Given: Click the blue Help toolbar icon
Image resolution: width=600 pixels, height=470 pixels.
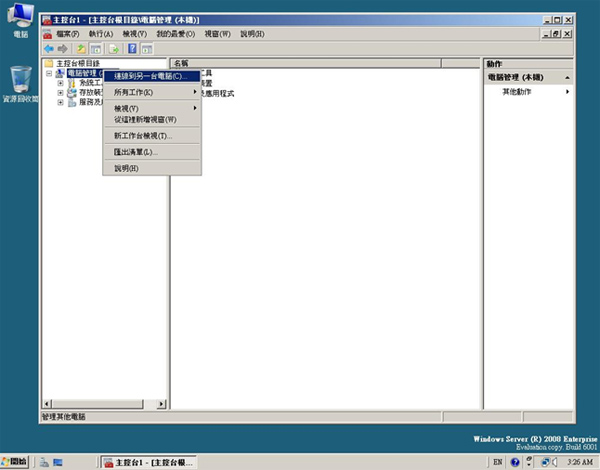Looking at the screenshot, I should [x=134, y=48].
